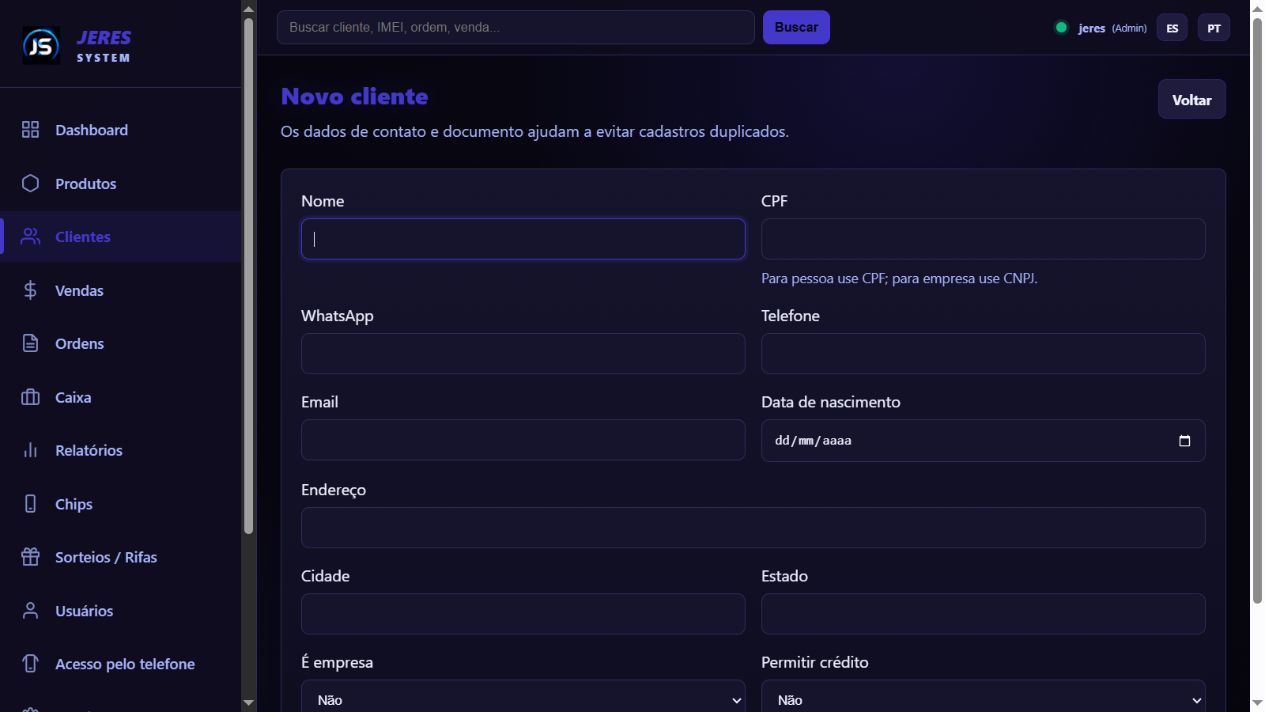Click the CPF input field

(983, 239)
